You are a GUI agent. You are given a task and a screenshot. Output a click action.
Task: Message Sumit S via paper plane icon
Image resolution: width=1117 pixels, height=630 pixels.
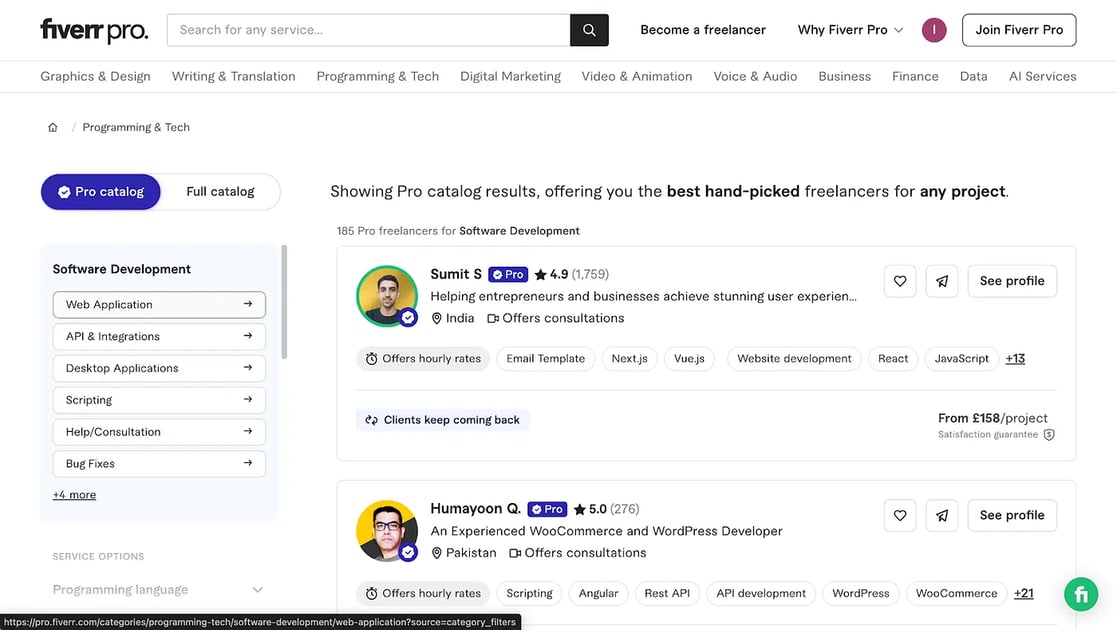point(942,281)
